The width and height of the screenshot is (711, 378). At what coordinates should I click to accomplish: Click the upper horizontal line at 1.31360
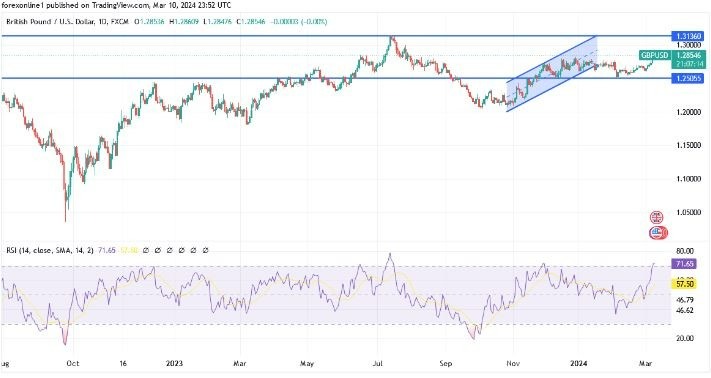coord(336,35)
